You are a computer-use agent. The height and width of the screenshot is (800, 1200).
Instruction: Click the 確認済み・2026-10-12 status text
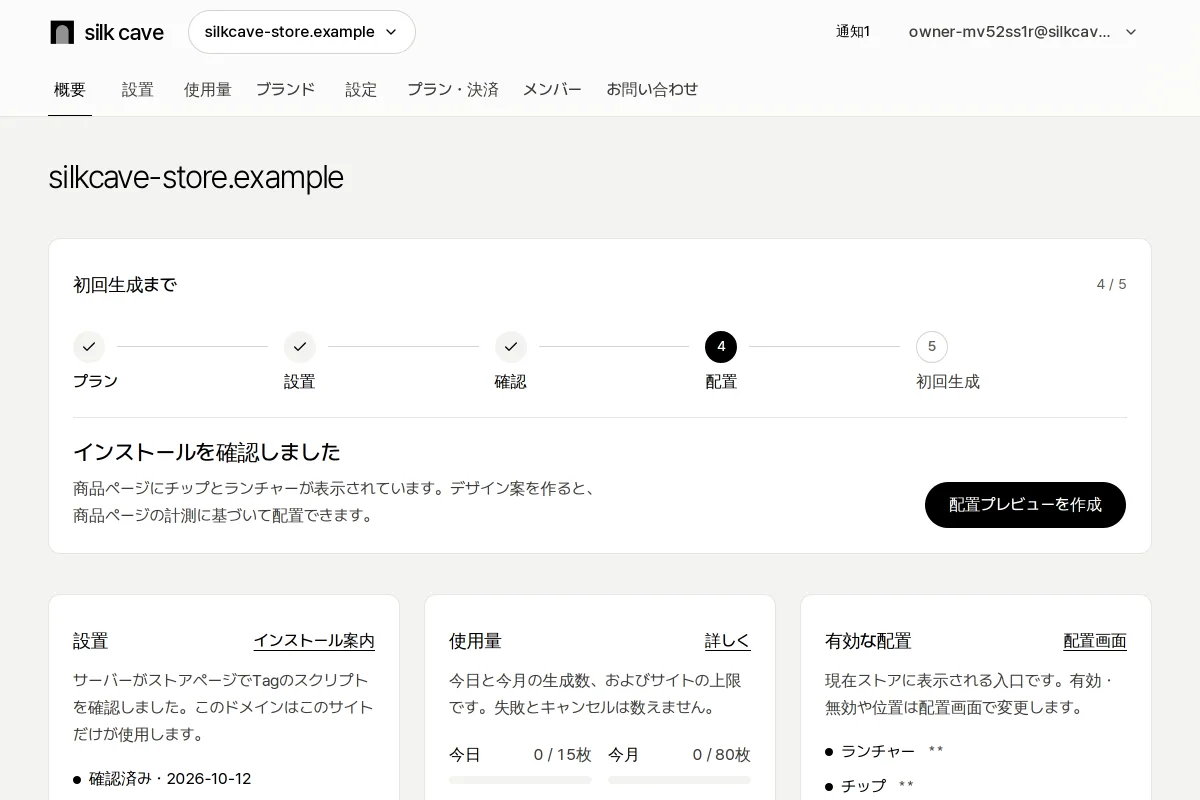(x=170, y=779)
